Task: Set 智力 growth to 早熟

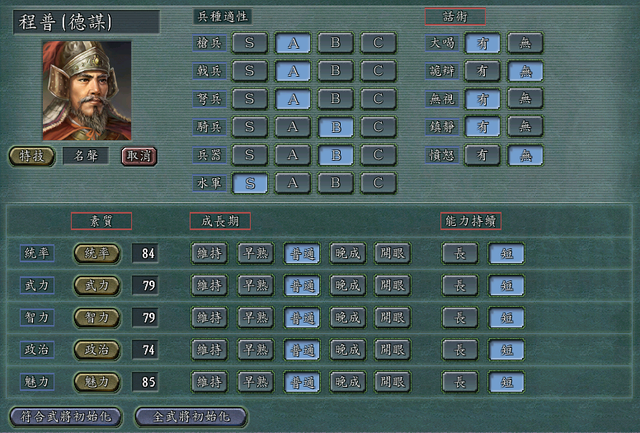Action: click(x=256, y=318)
